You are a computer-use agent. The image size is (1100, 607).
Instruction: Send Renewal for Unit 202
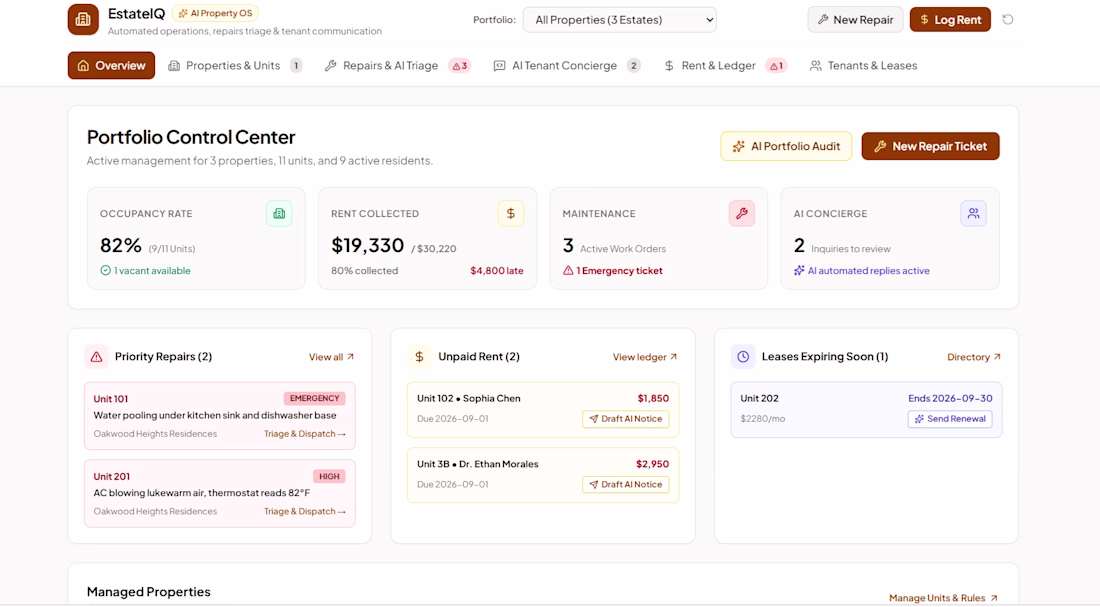(950, 419)
